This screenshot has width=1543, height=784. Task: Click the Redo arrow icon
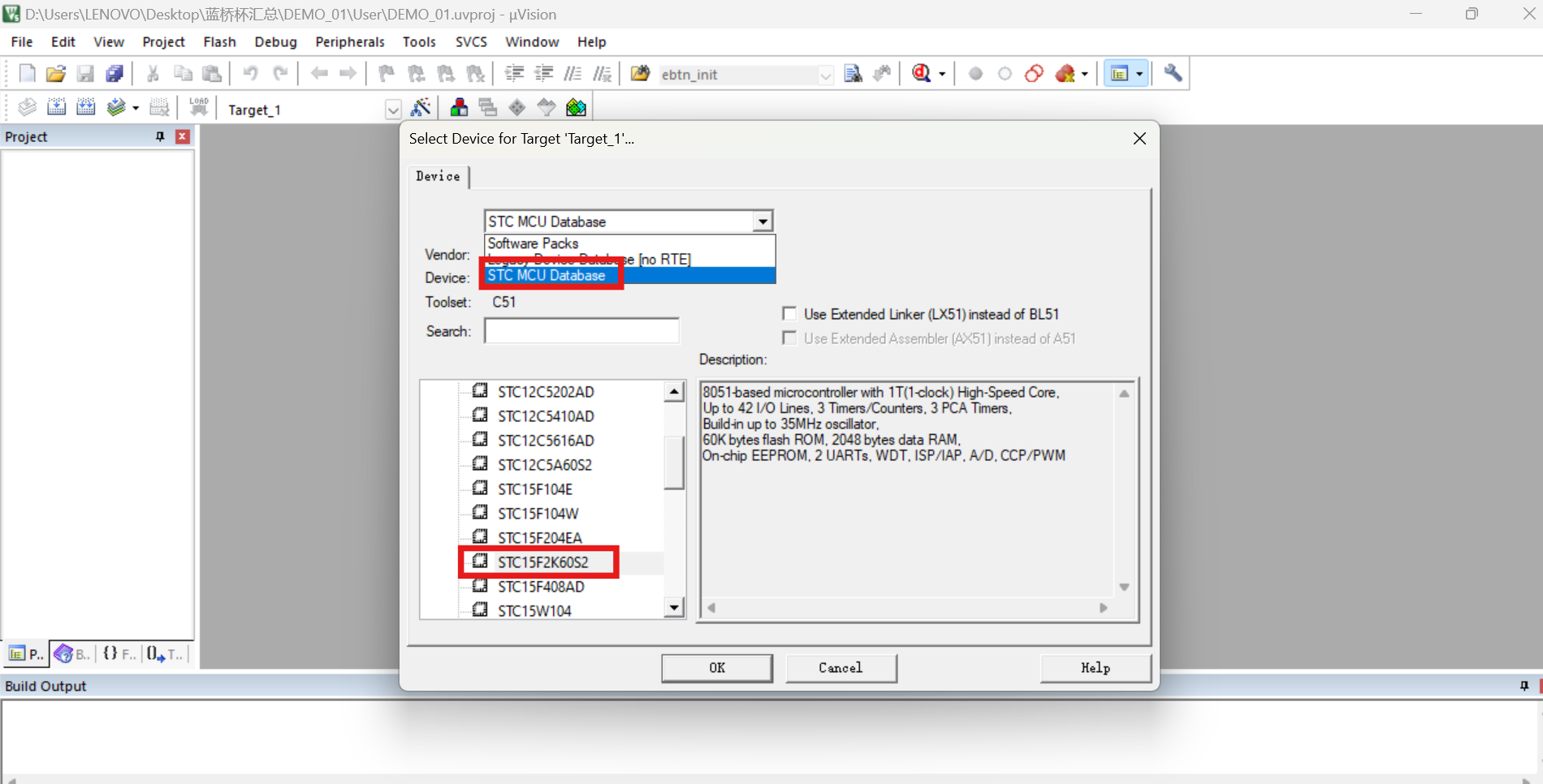(x=280, y=74)
